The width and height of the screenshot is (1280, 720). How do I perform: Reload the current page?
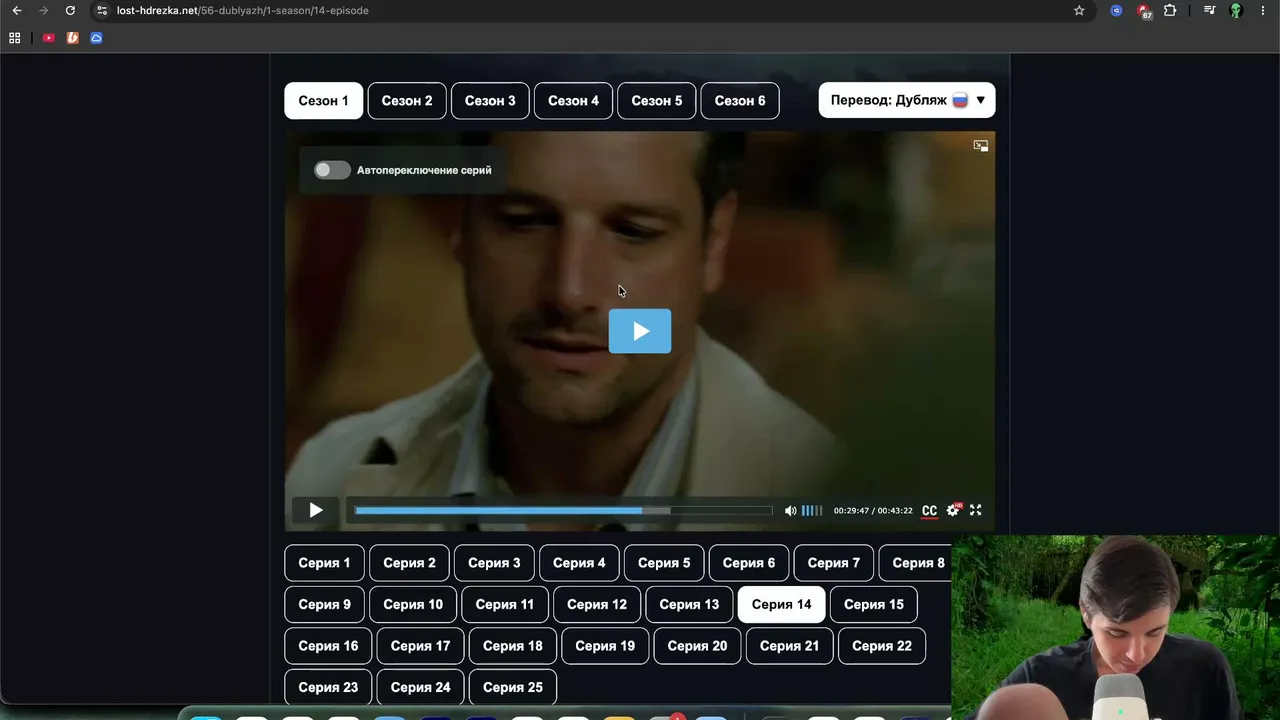[70, 11]
